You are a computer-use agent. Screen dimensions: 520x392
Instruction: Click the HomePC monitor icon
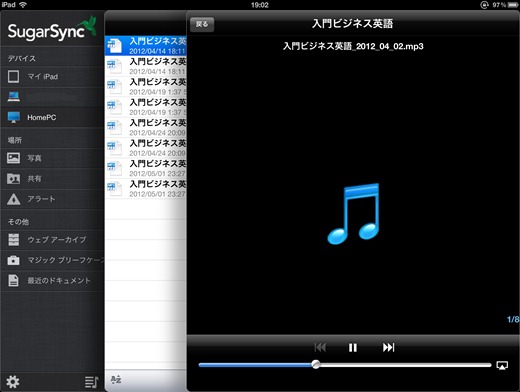tap(14, 117)
